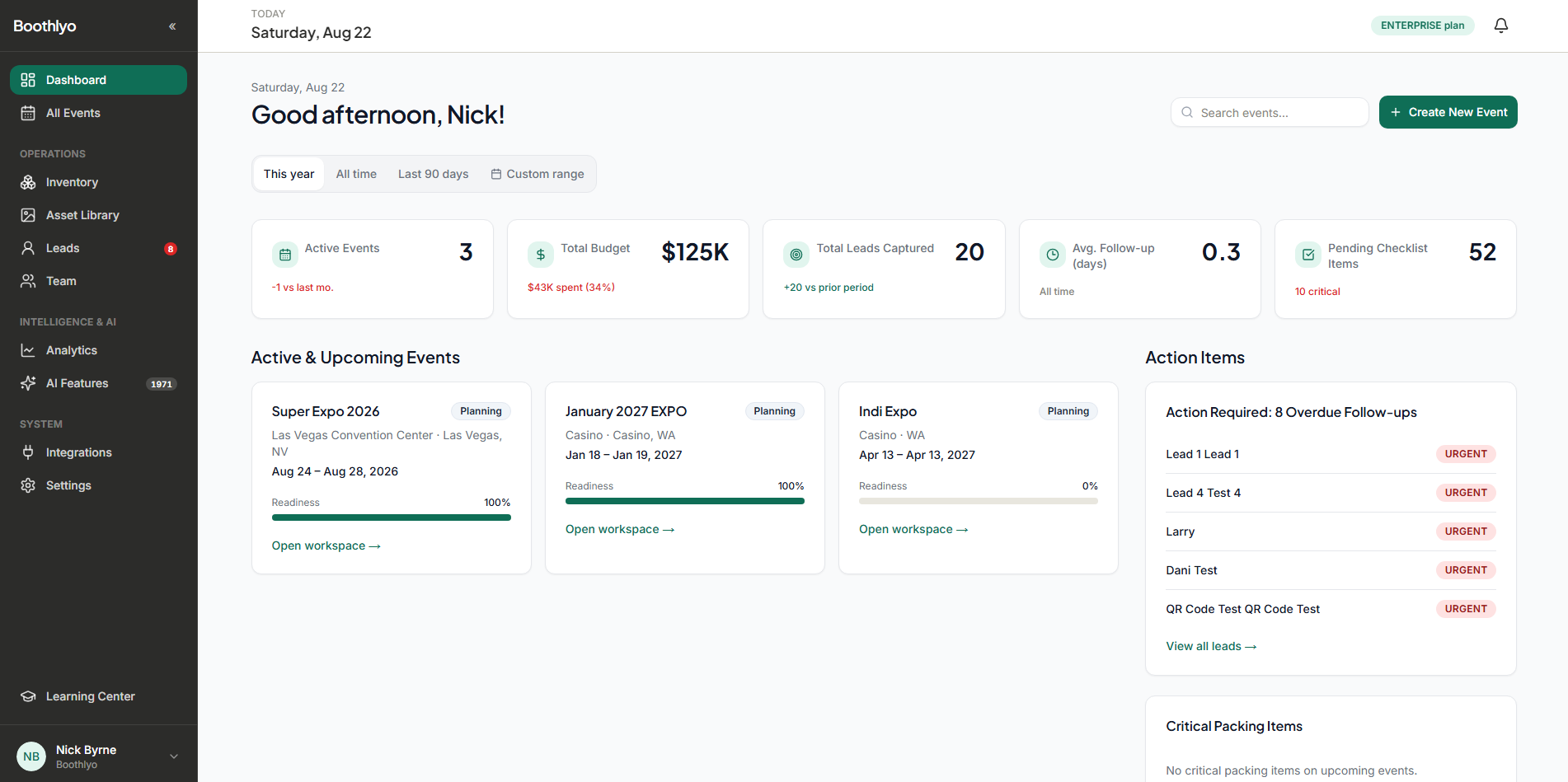Click the Create New Event button
Screen dimensions: 1568x782
pyautogui.click(x=1448, y=112)
